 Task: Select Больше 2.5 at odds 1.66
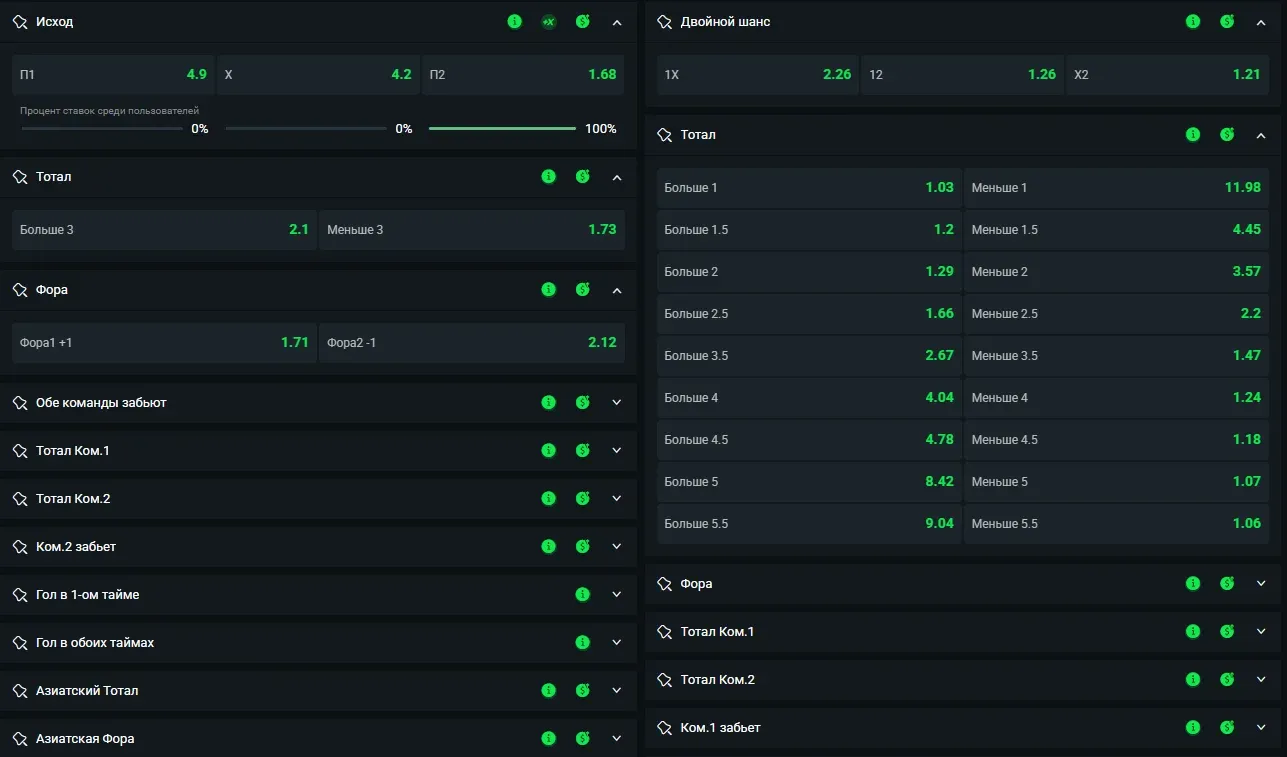809,314
